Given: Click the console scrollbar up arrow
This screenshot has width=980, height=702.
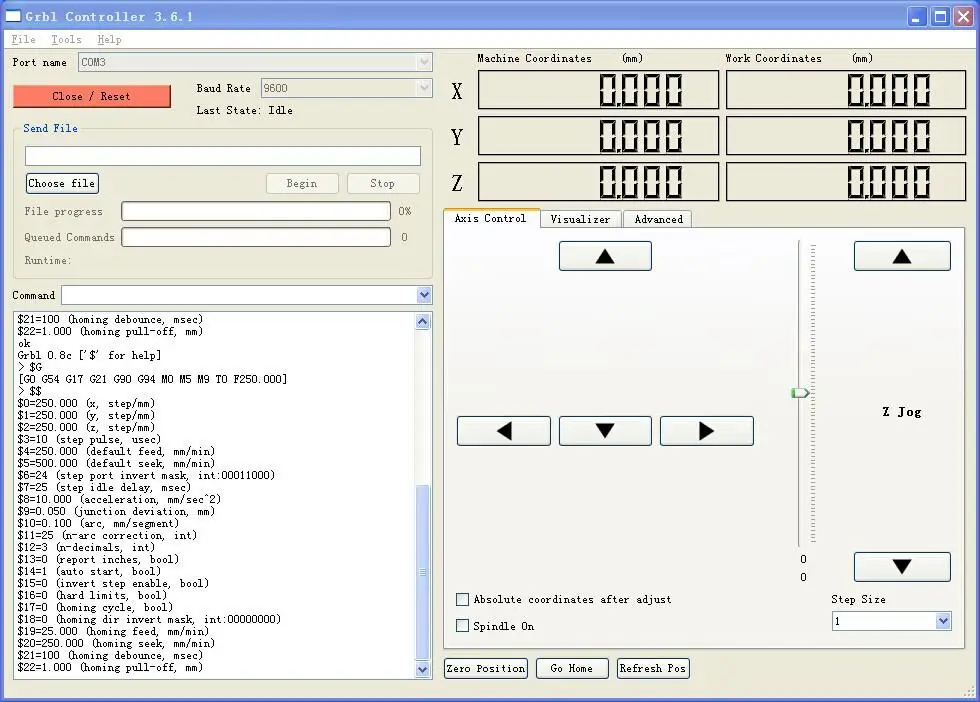Looking at the screenshot, I should tap(422, 321).
